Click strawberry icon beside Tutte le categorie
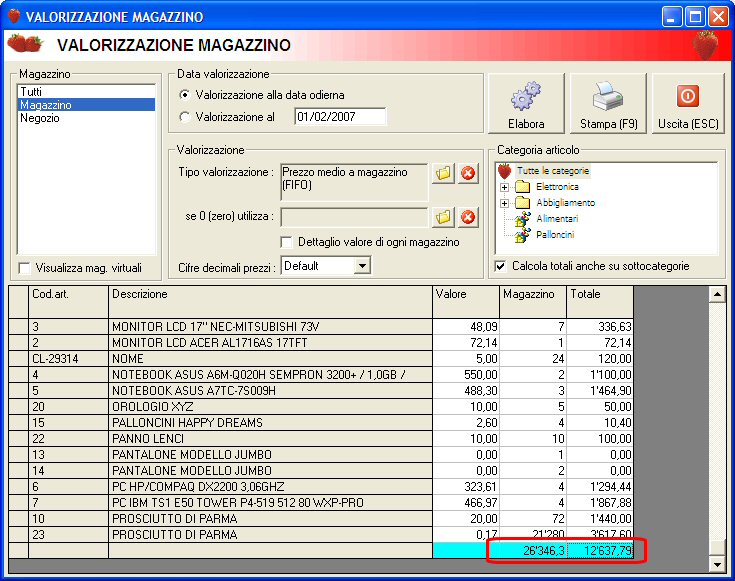The image size is (735, 581). (504, 171)
